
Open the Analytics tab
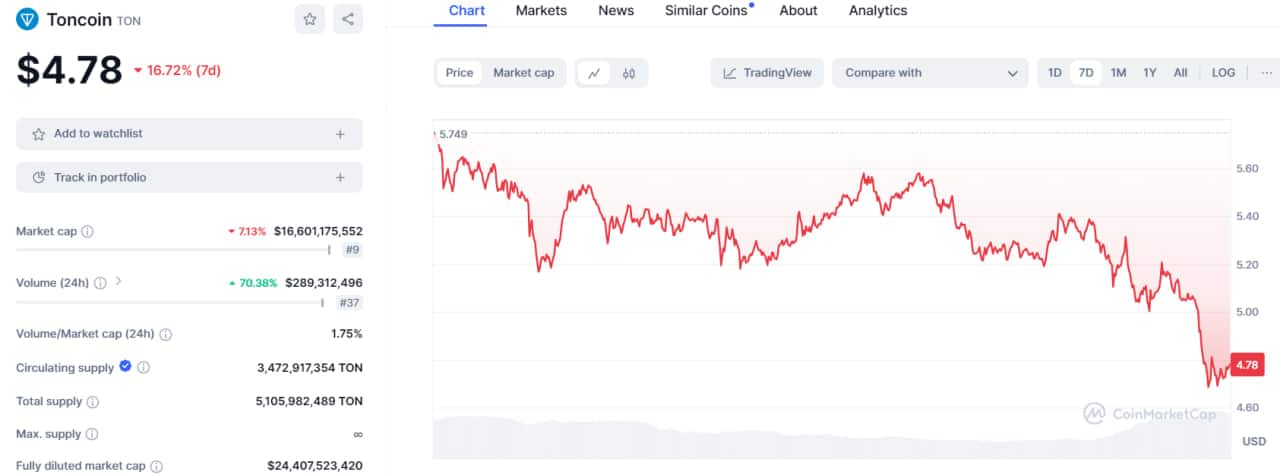(x=878, y=11)
